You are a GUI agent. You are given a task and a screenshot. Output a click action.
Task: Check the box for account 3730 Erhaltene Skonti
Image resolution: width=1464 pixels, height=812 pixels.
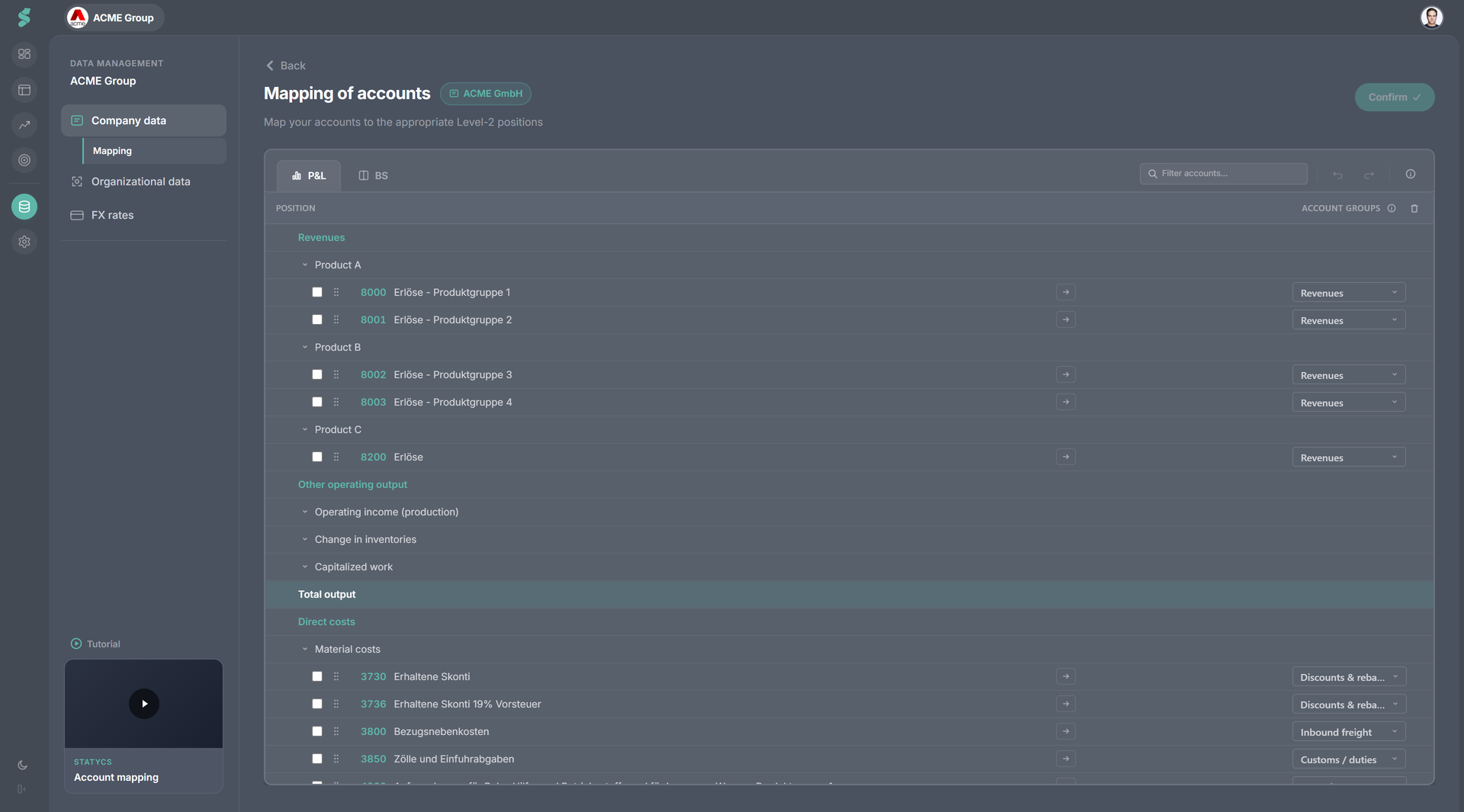tap(317, 676)
